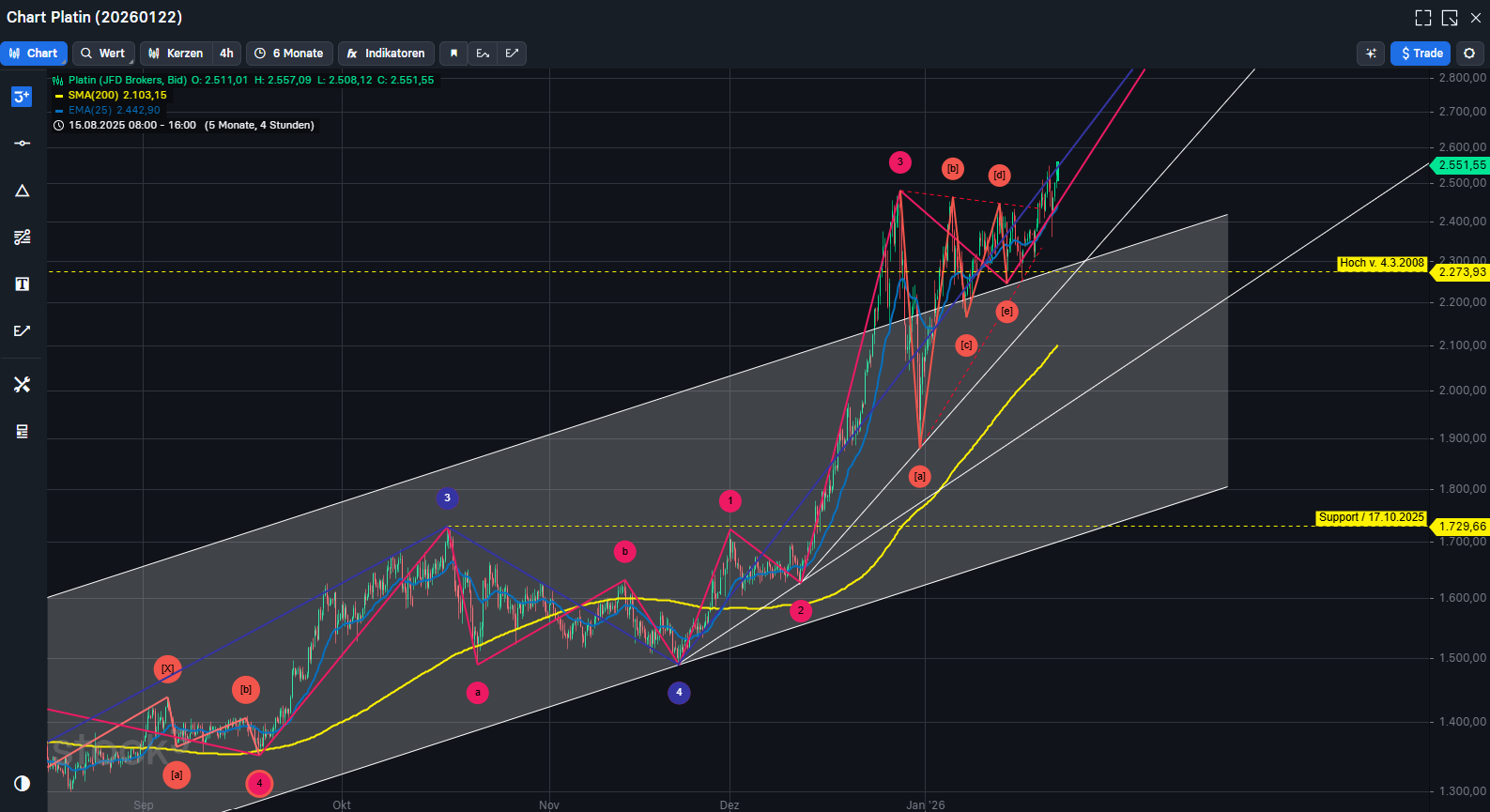
Task: Open the Indikatoren menu
Action: [x=386, y=54]
